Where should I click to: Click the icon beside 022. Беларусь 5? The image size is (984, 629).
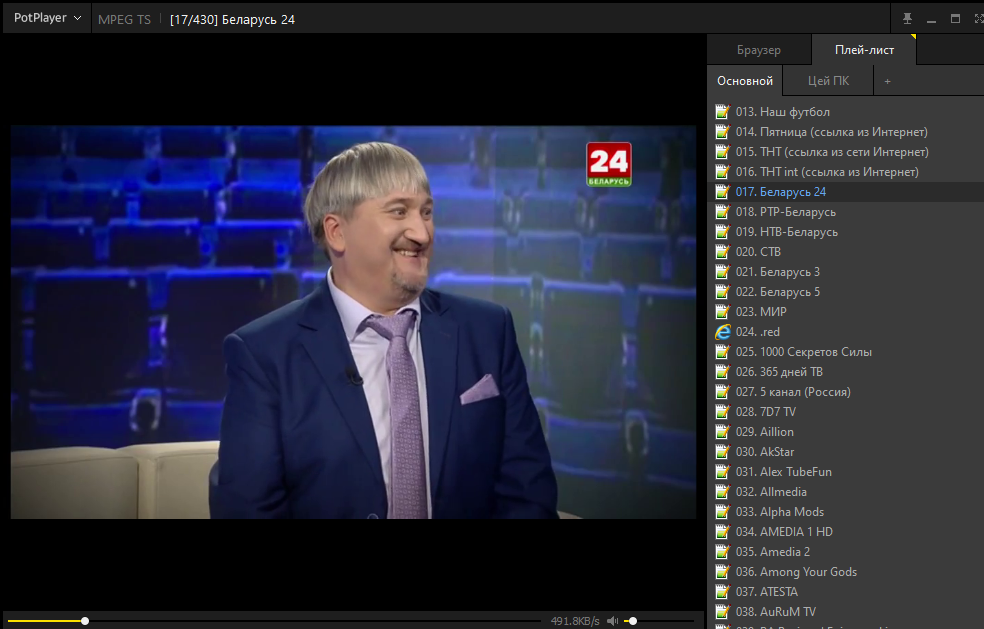[723, 292]
